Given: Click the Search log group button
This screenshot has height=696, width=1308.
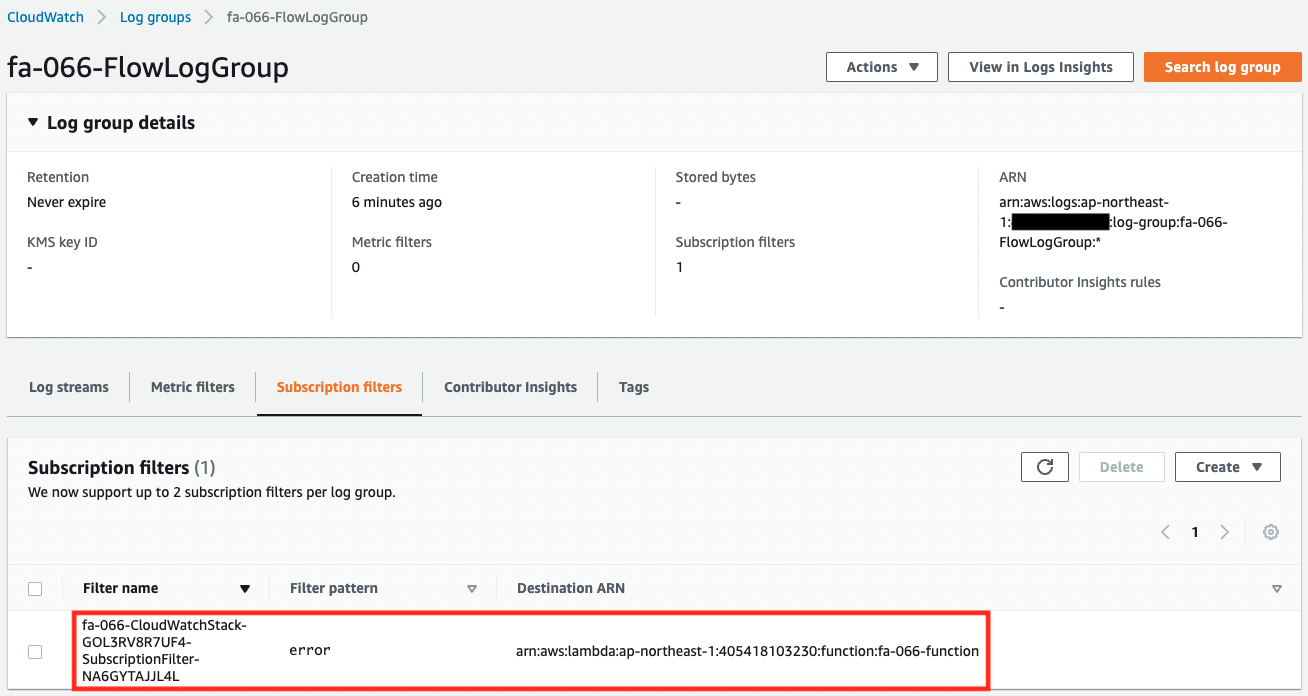Looking at the screenshot, I should click(x=1222, y=67).
